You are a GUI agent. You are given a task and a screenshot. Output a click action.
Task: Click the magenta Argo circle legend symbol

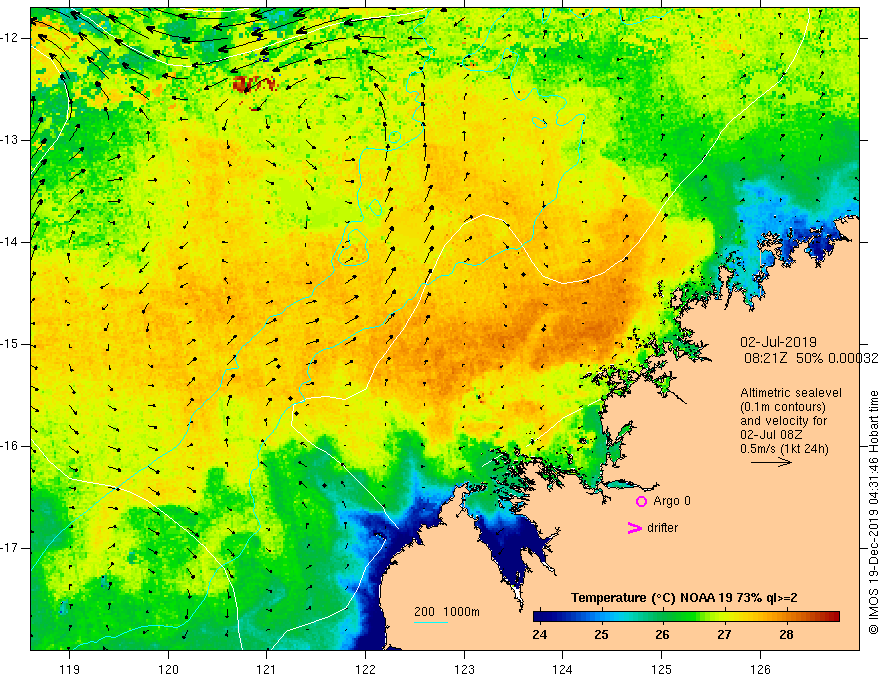click(641, 501)
